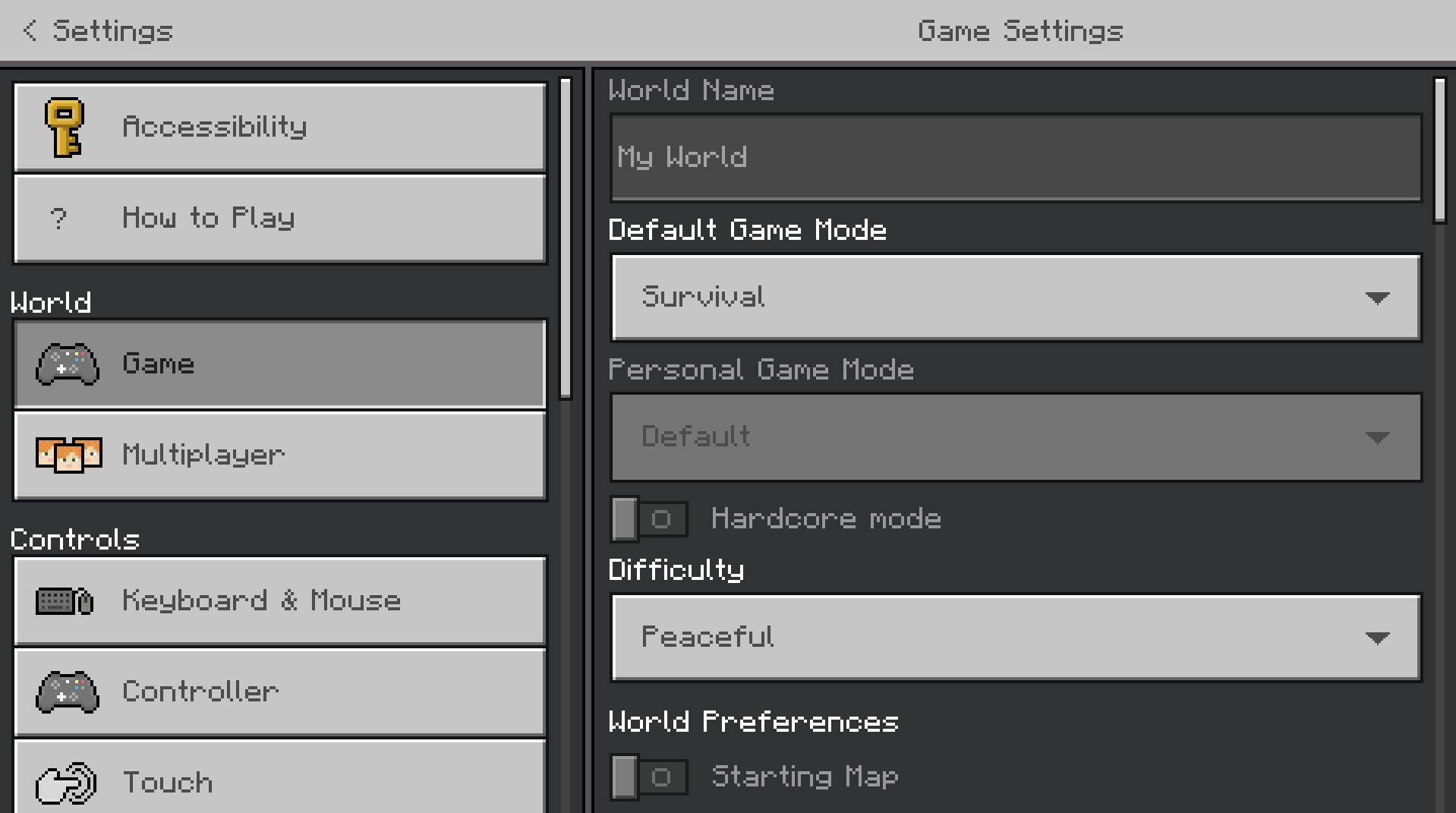The width and height of the screenshot is (1456, 813).
Task: Click the gamepad icon beside Game
Action: [x=68, y=364]
